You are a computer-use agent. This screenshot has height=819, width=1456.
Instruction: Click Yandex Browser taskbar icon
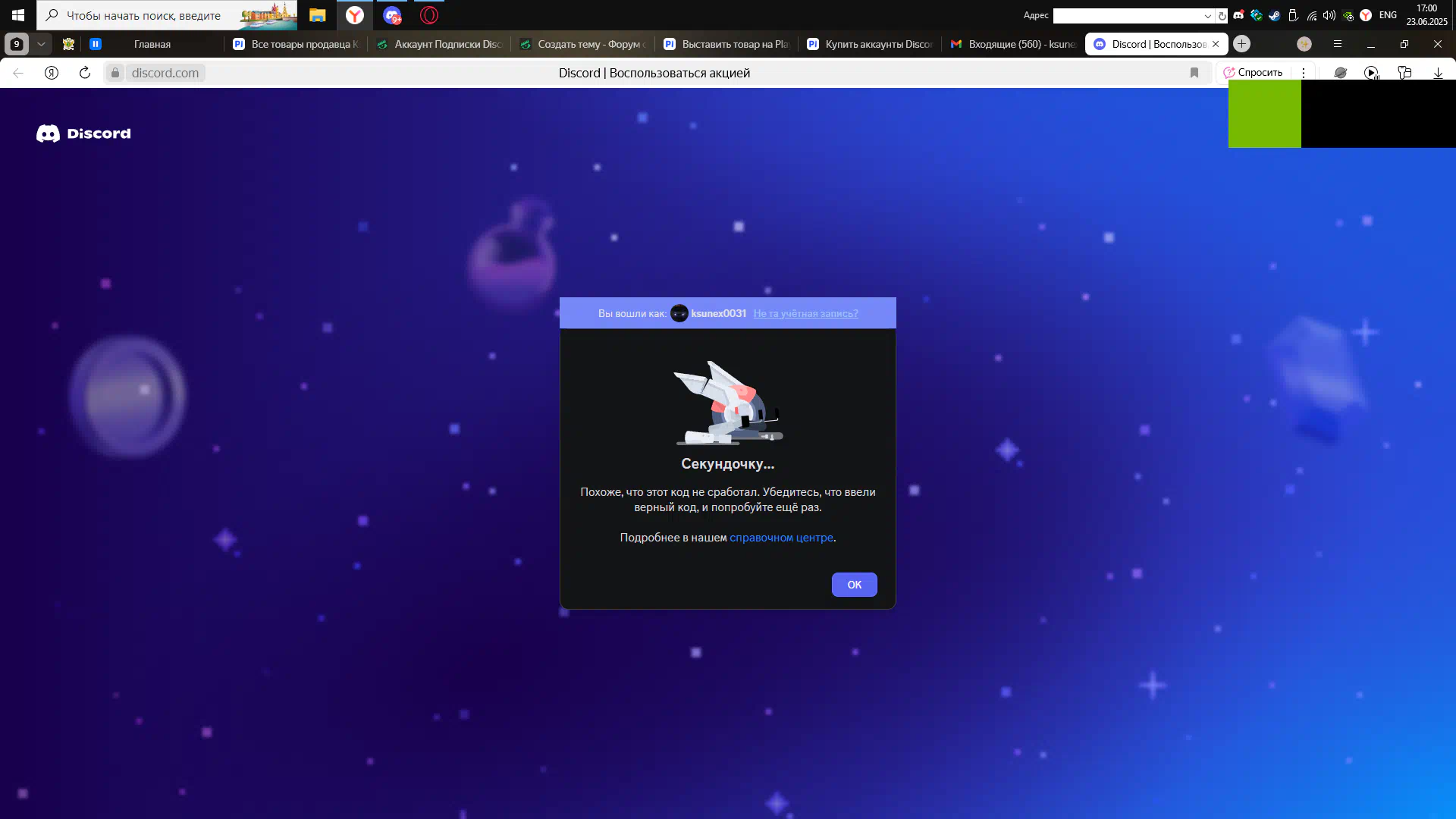coord(355,15)
